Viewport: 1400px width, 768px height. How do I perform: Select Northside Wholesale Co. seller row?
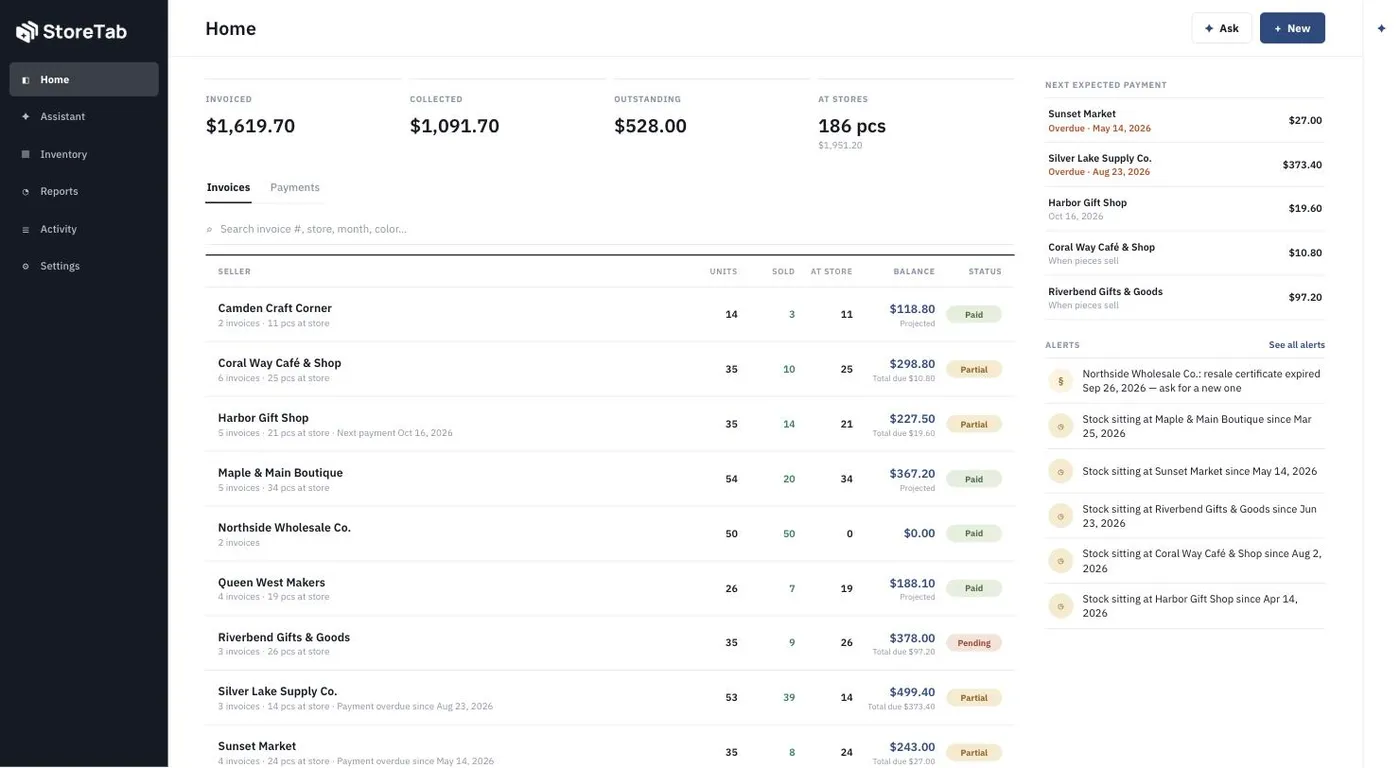(x=610, y=534)
